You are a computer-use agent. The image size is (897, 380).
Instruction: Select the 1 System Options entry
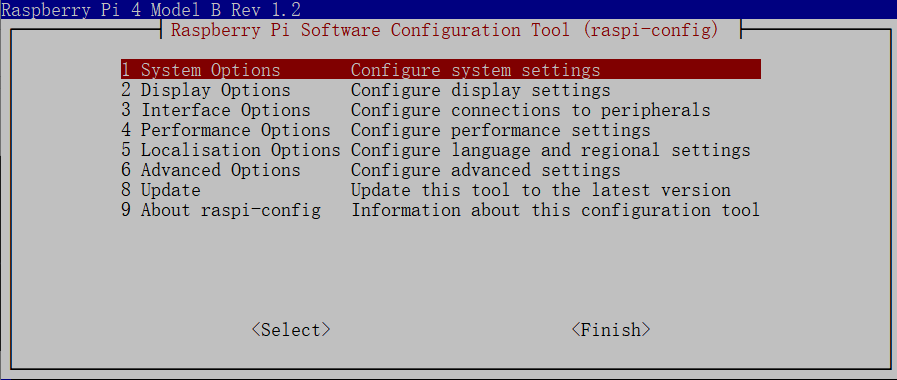pyautogui.click(x=440, y=70)
